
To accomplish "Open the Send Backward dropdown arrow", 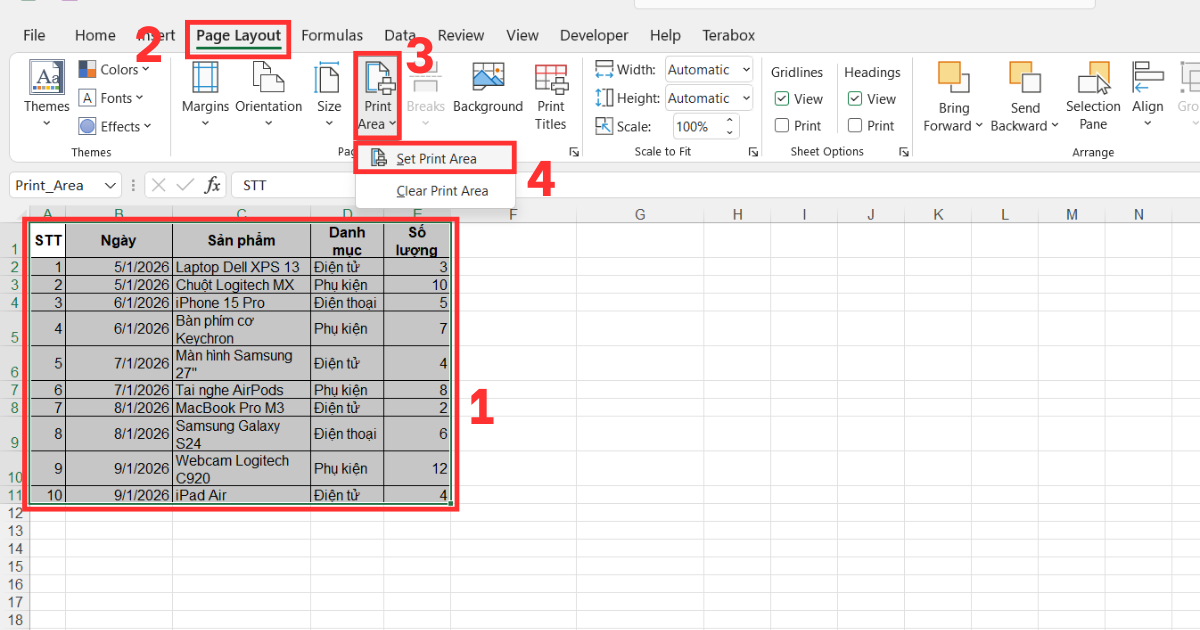I will (x=1053, y=126).
